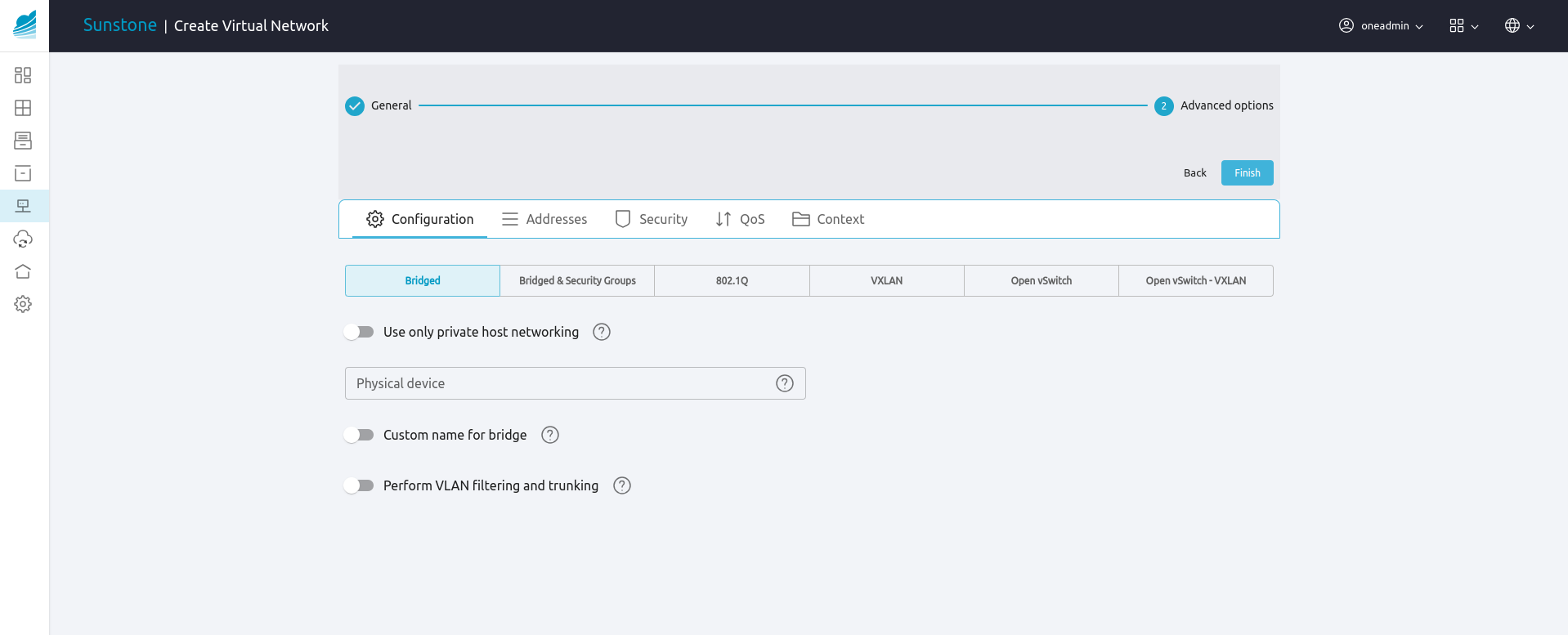Open the Storage sidebar archive icon
Screen dimensions: 1568x635
click(23, 173)
